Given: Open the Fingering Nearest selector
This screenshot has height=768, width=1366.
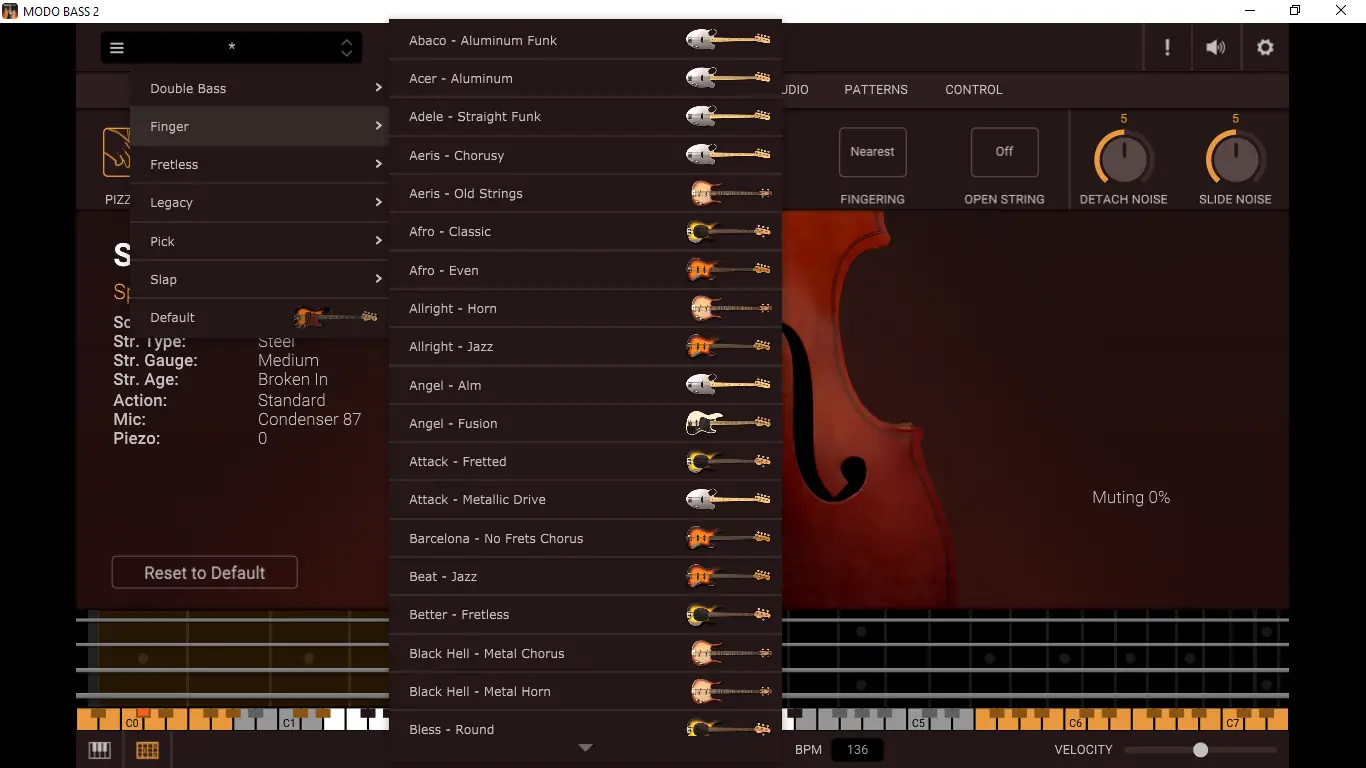Looking at the screenshot, I should click(x=872, y=152).
